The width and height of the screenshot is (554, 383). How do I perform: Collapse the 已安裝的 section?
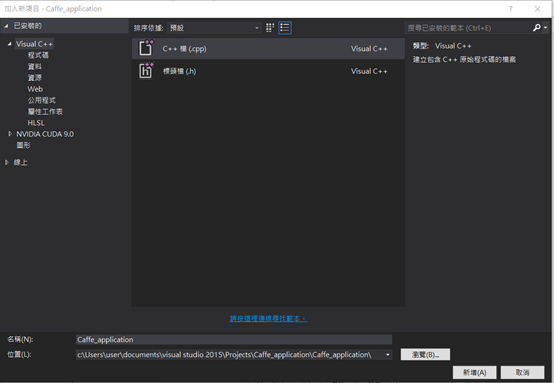(6, 26)
